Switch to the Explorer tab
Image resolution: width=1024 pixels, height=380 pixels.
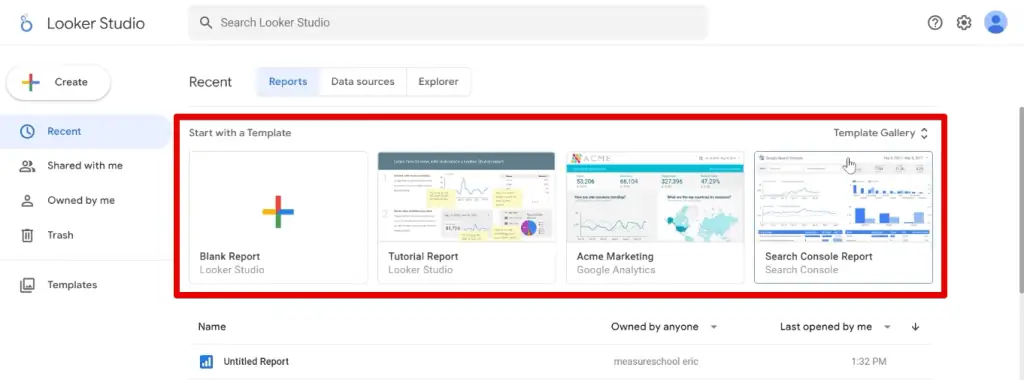pos(438,82)
